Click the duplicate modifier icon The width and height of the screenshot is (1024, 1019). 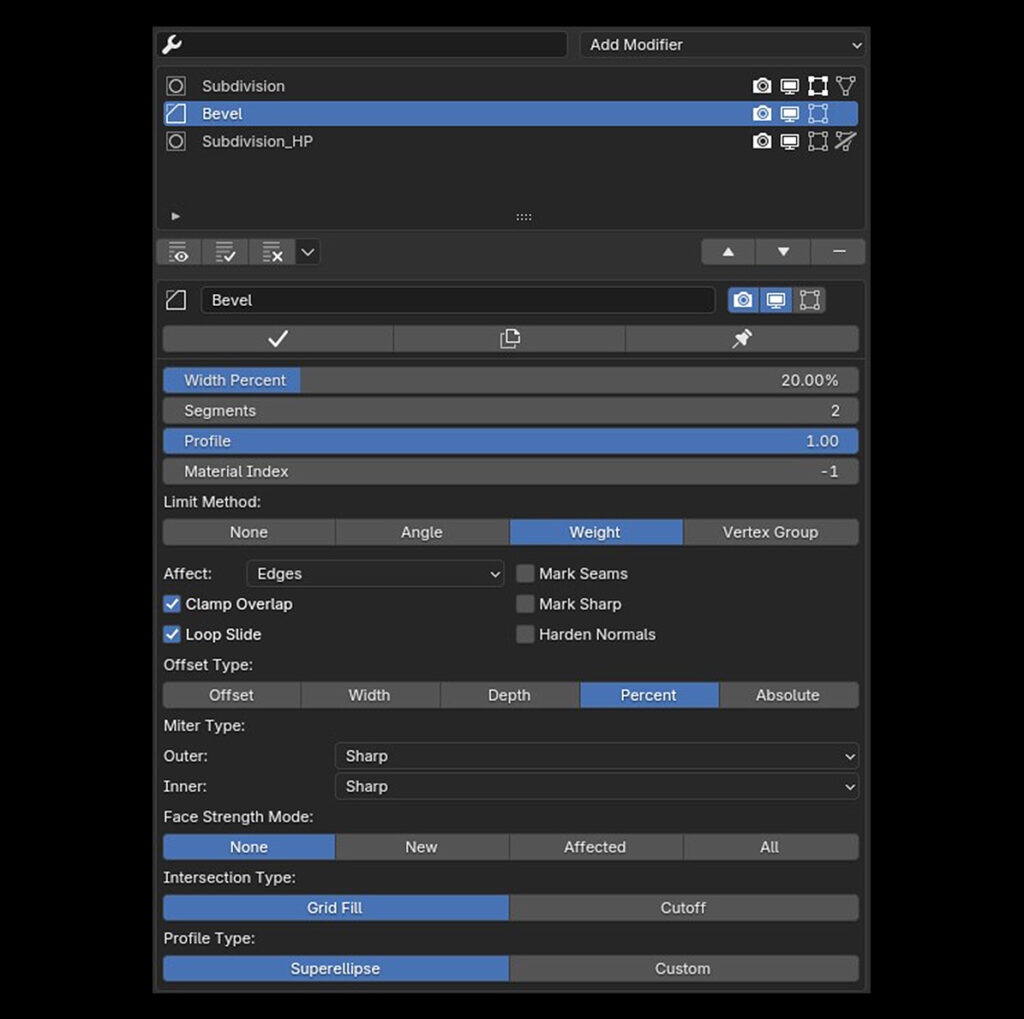[509, 339]
